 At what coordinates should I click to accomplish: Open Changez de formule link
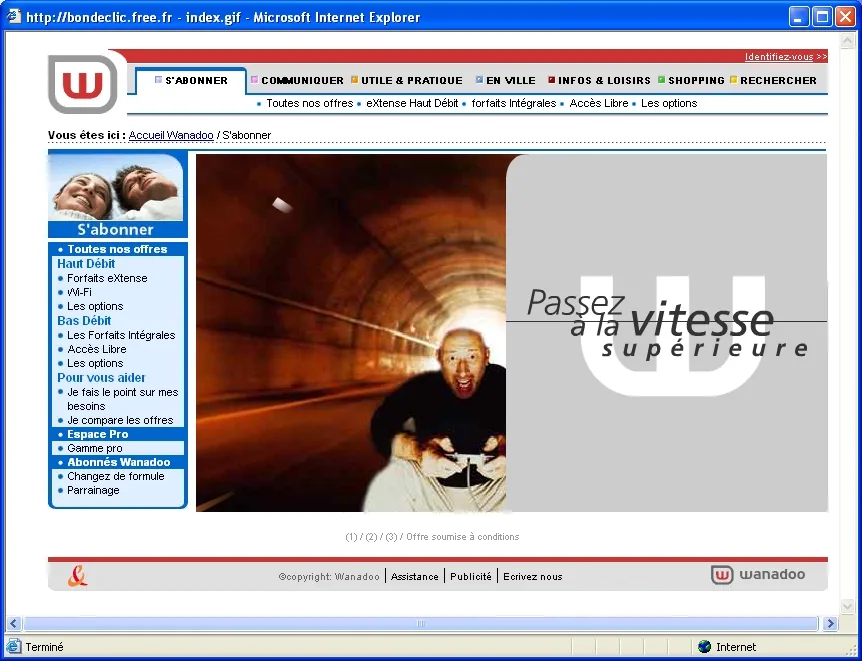click(115, 476)
